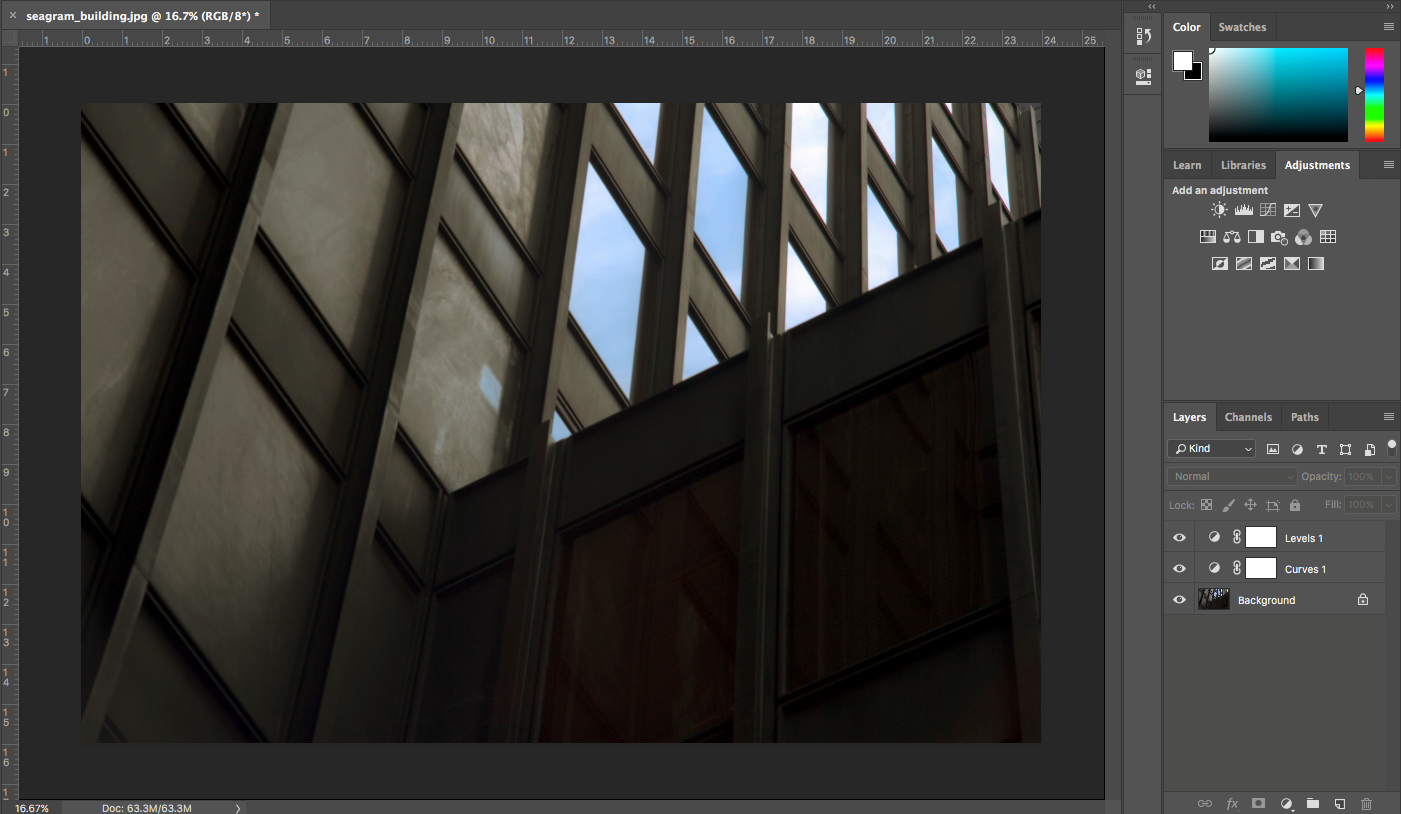Toggle visibility of the Background layer

1179,600
